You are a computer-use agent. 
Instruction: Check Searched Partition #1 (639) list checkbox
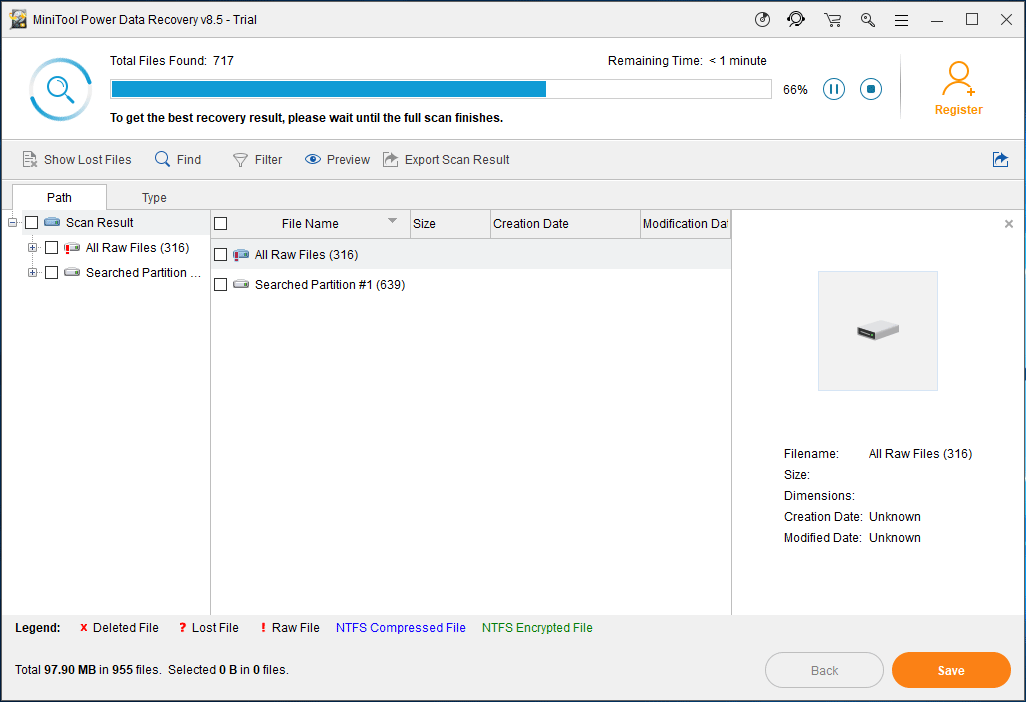pyautogui.click(x=221, y=285)
